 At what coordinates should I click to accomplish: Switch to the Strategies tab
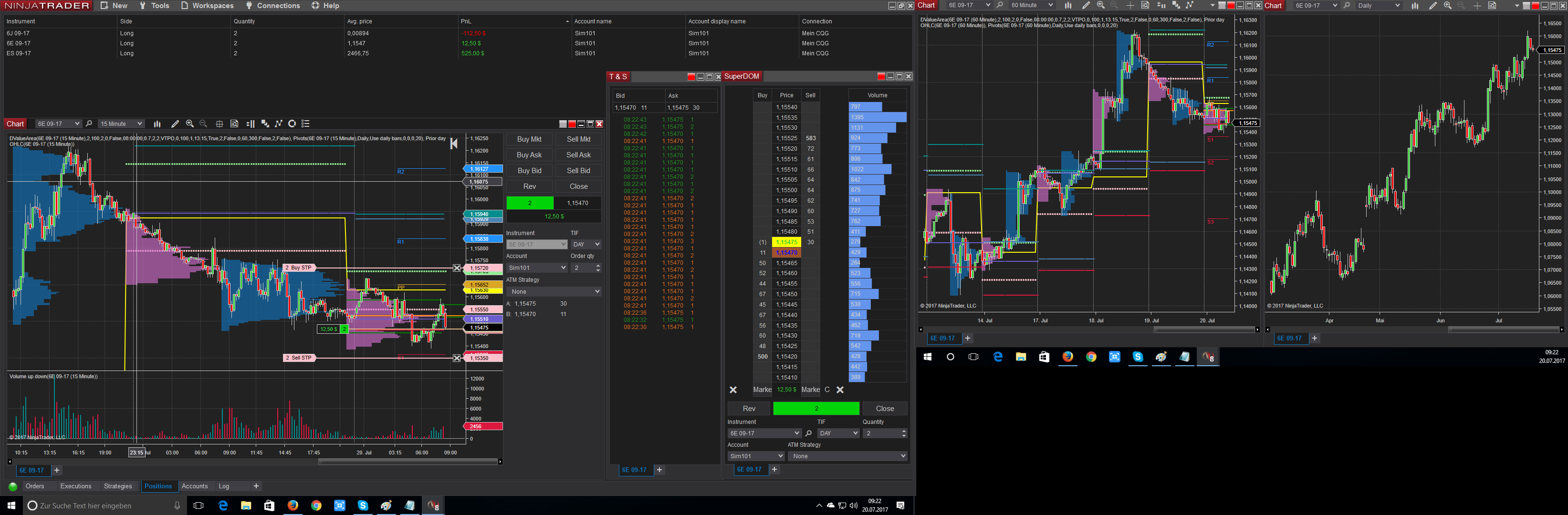[x=117, y=486]
